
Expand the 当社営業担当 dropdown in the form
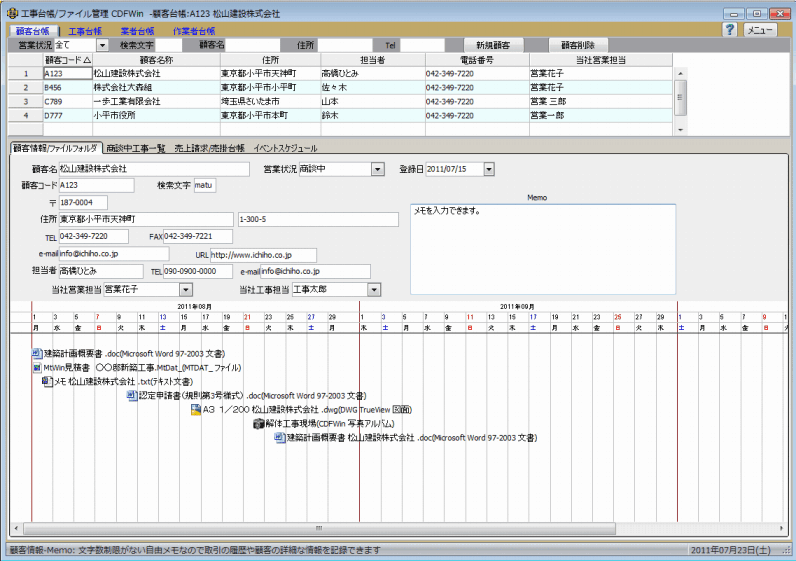click(185, 290)
